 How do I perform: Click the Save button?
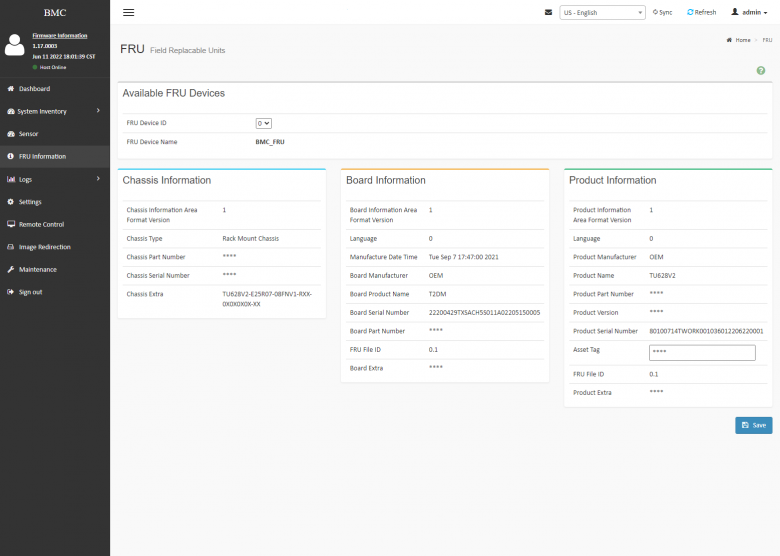pos(753,425)
